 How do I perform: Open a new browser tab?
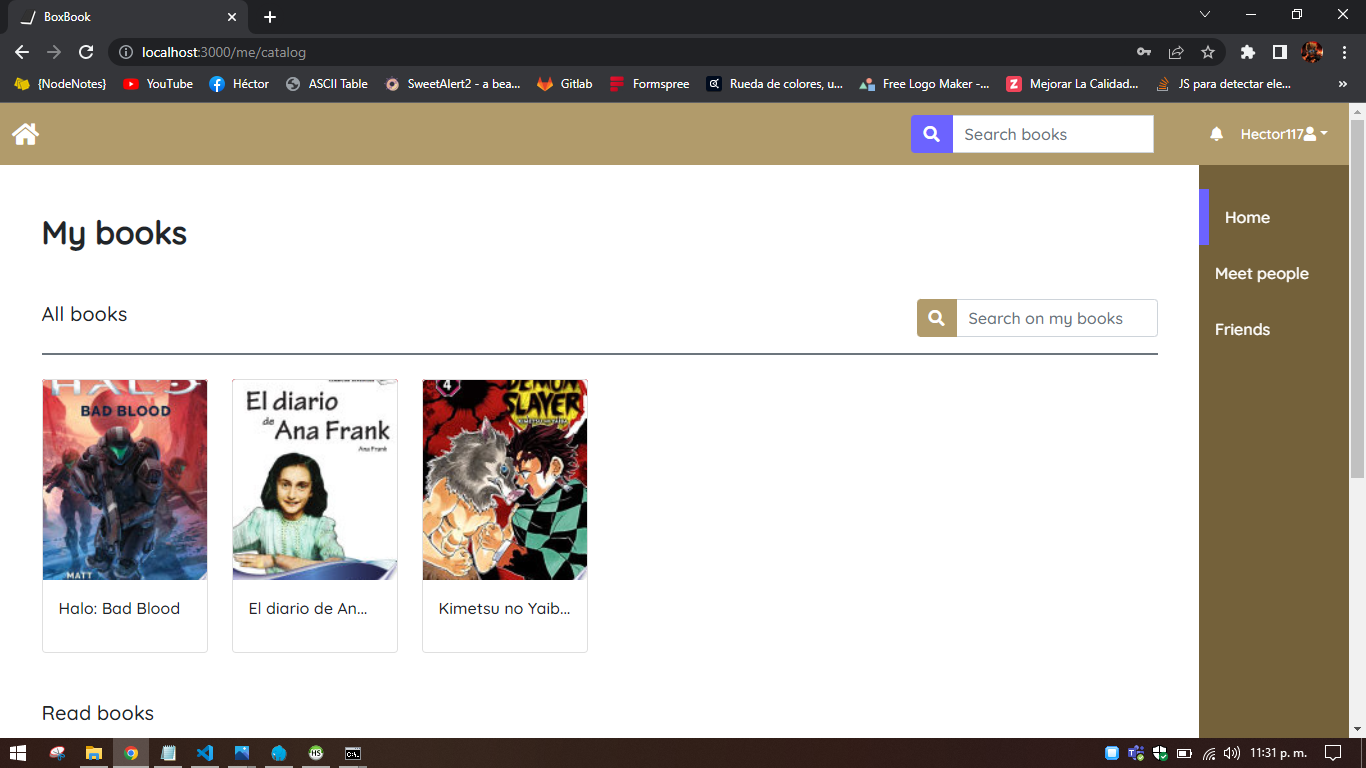tap(270, 17)
